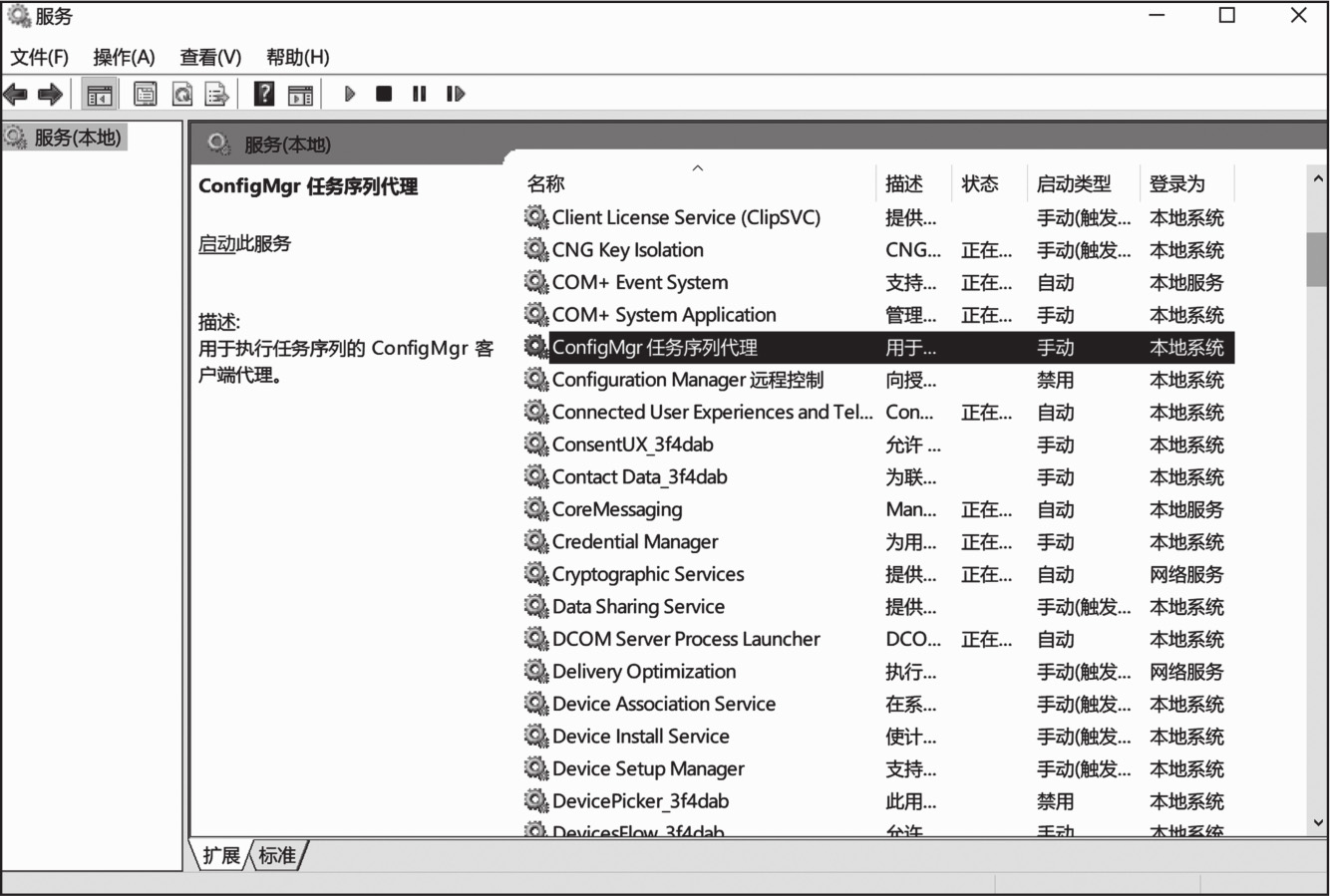Close the 服务 window

1298,15
